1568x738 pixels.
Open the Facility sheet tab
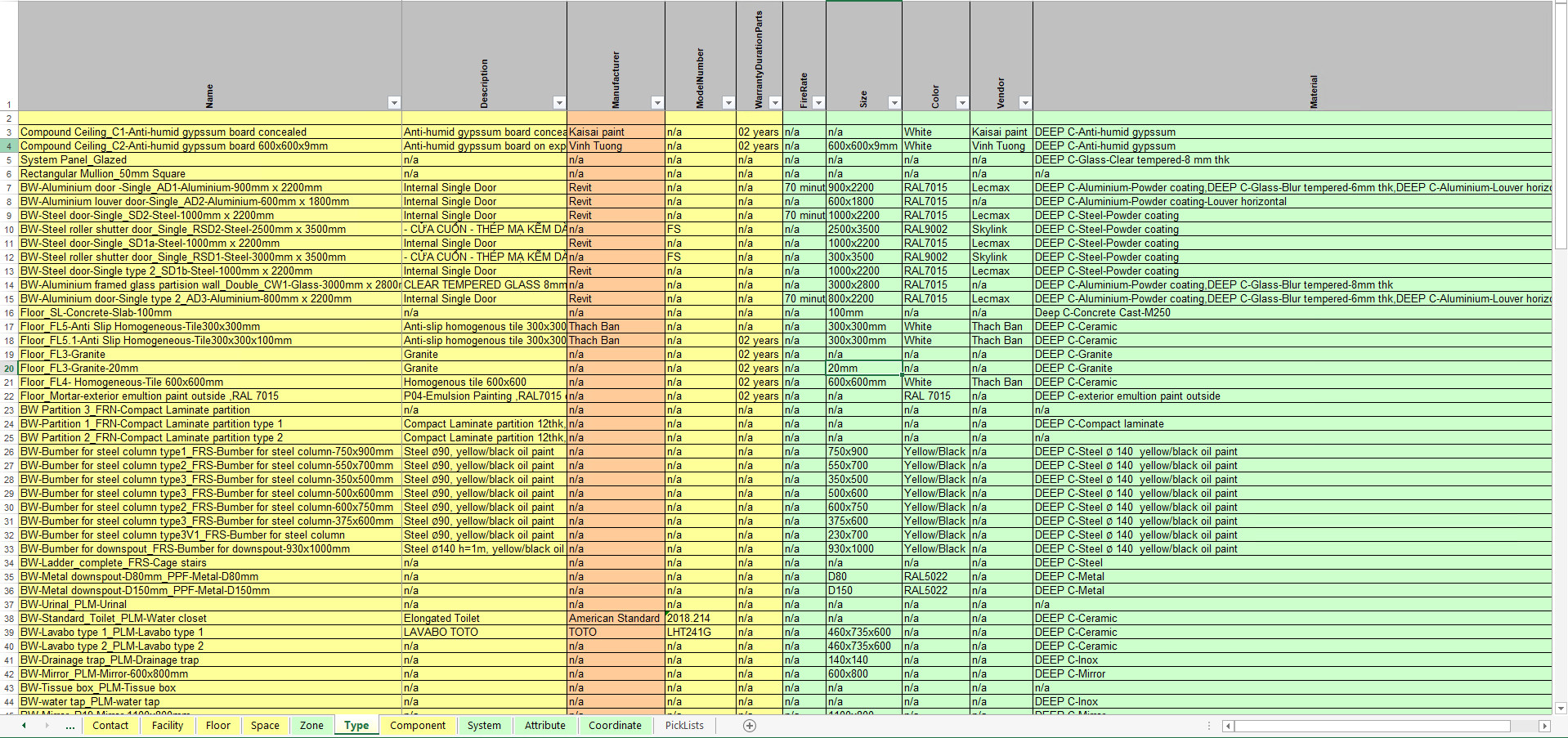pos(168,726)
